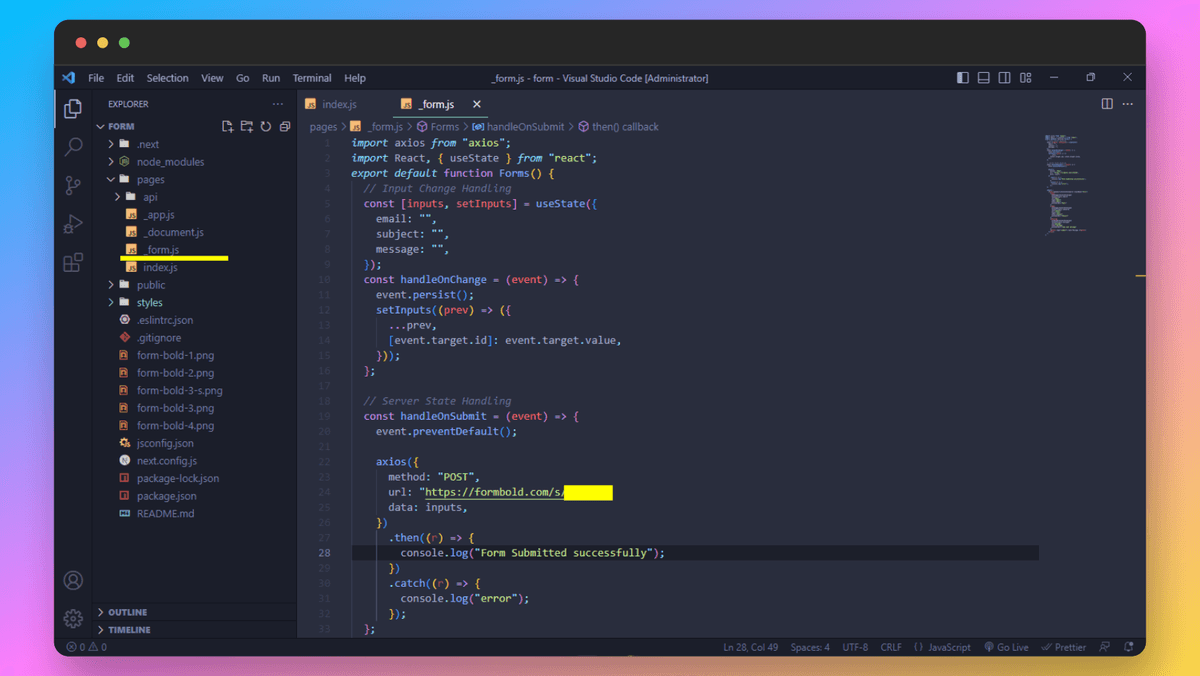Click the New File icon in Explorer
This screenshot has width=1200, height=676.
point(228,127)
